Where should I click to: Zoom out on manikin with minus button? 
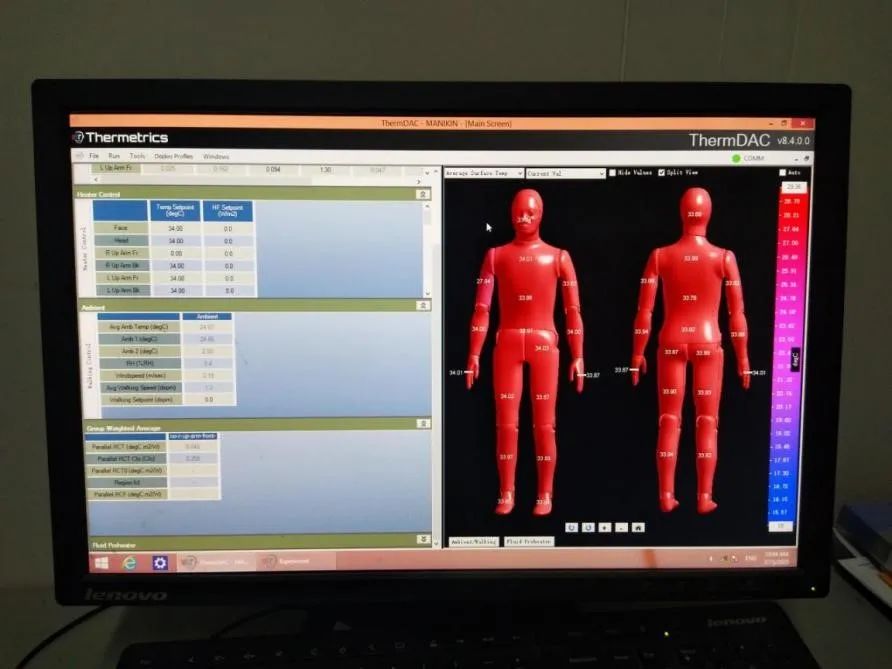pos(621,527)
